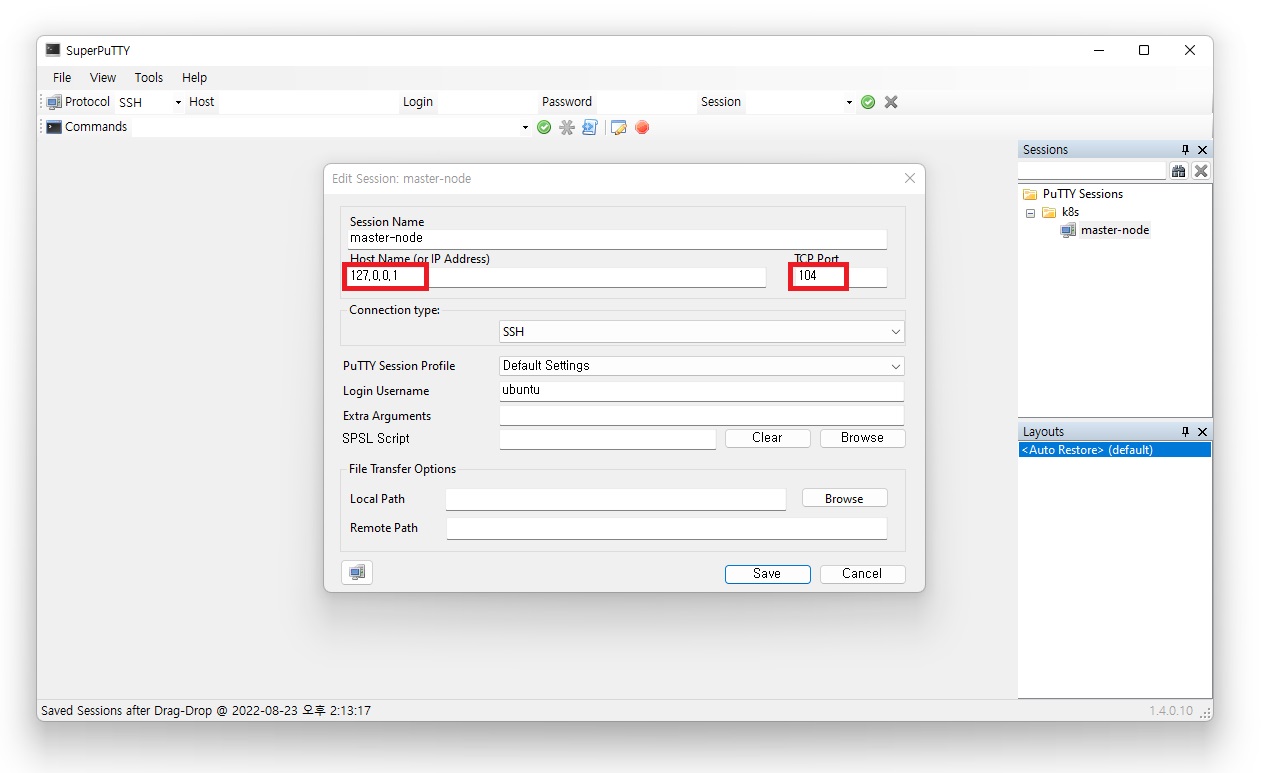Click the Clear button next to SPSL Script
This screenshot has height=773, width=1261.
pos(767,438)
